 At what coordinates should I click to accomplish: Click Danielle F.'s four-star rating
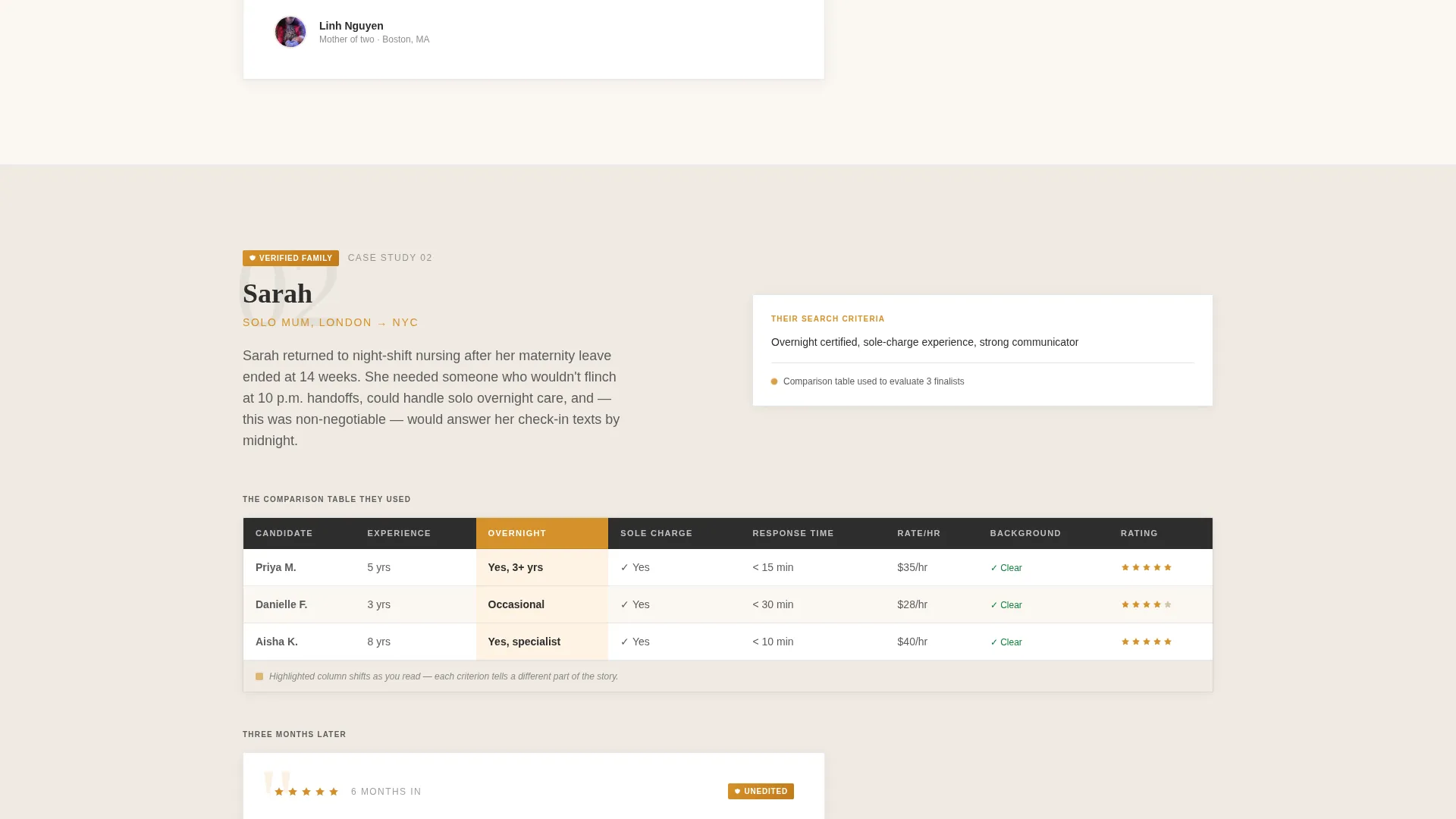(x=1147, y=604)
